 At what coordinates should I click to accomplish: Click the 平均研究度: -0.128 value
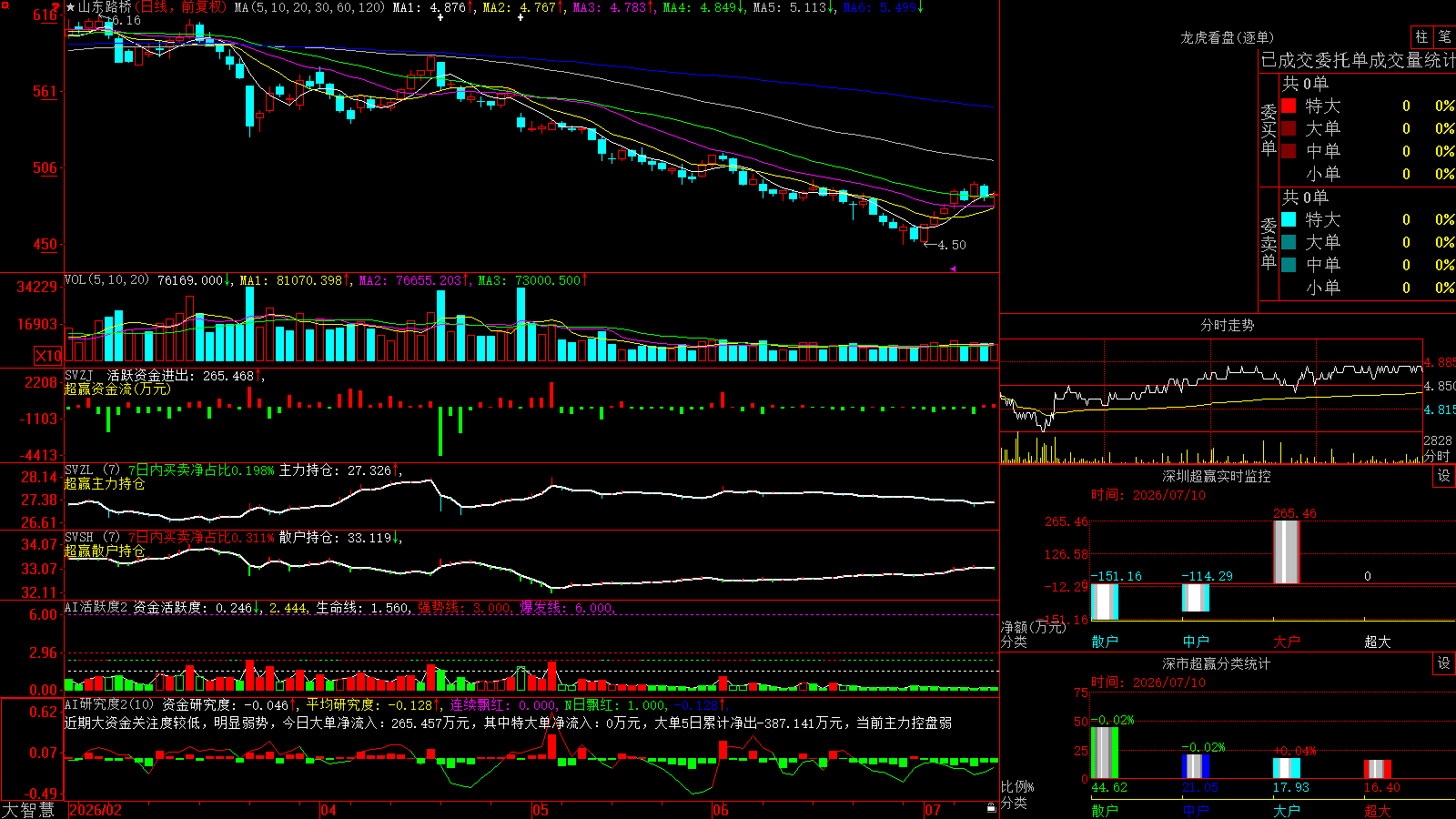tap(372, 704)
